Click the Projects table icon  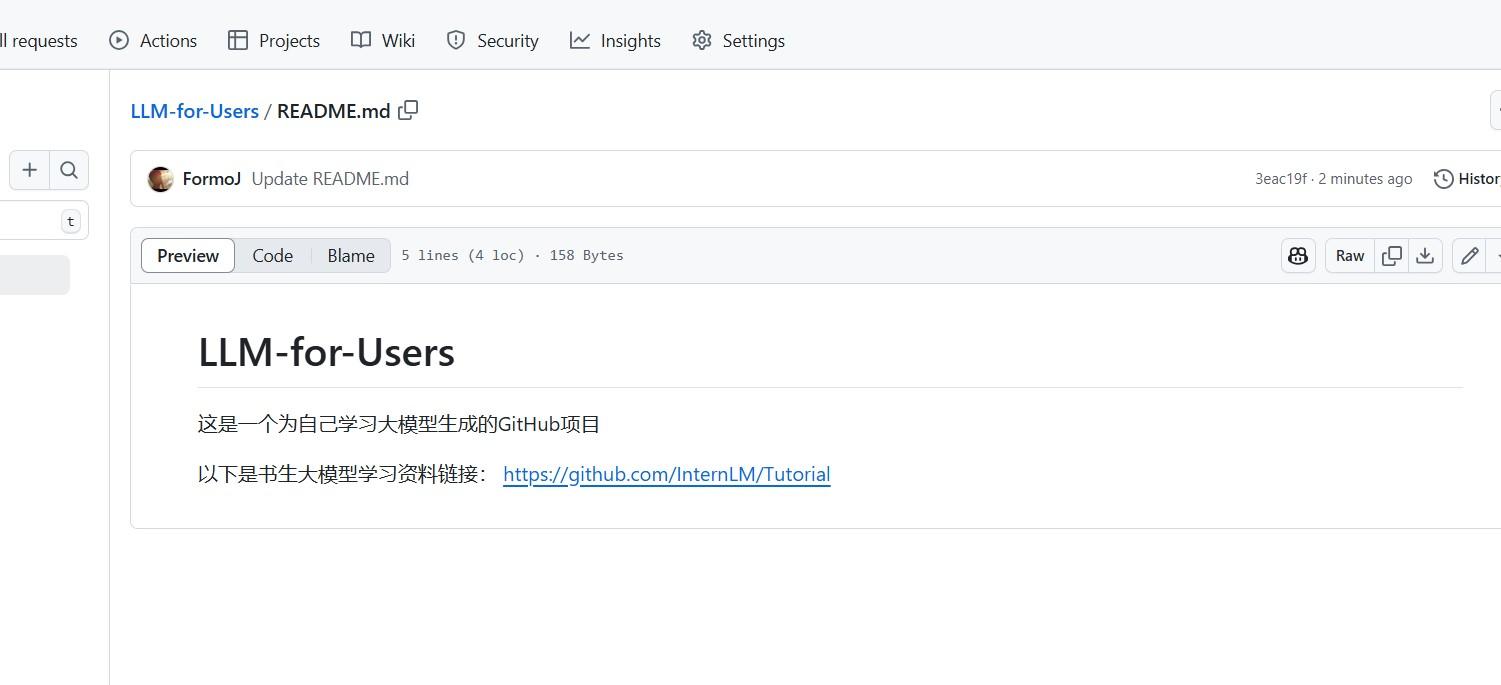pyautogui.click(x=238, y=40)
